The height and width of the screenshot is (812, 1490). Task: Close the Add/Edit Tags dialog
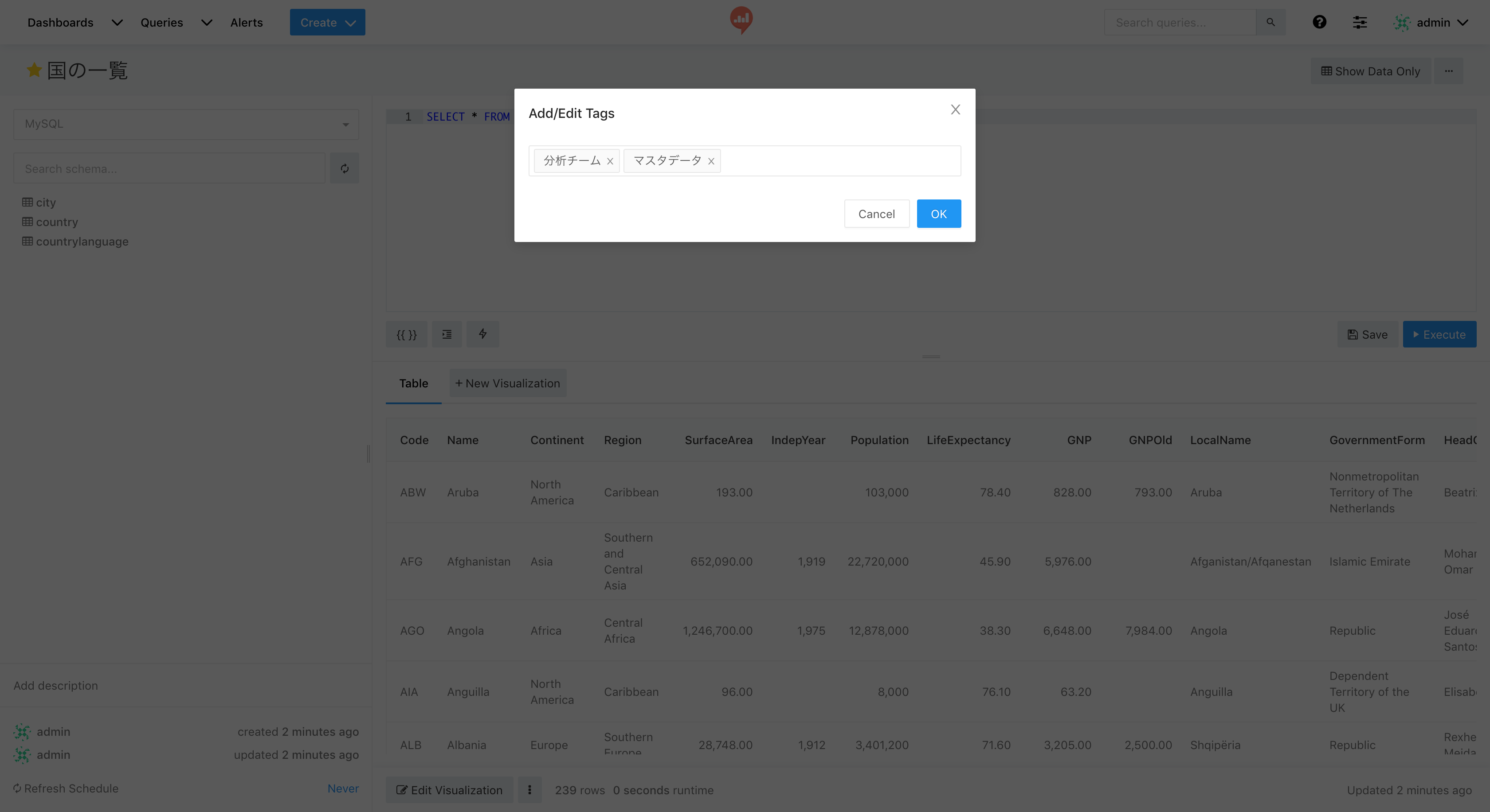click(955, 109)
